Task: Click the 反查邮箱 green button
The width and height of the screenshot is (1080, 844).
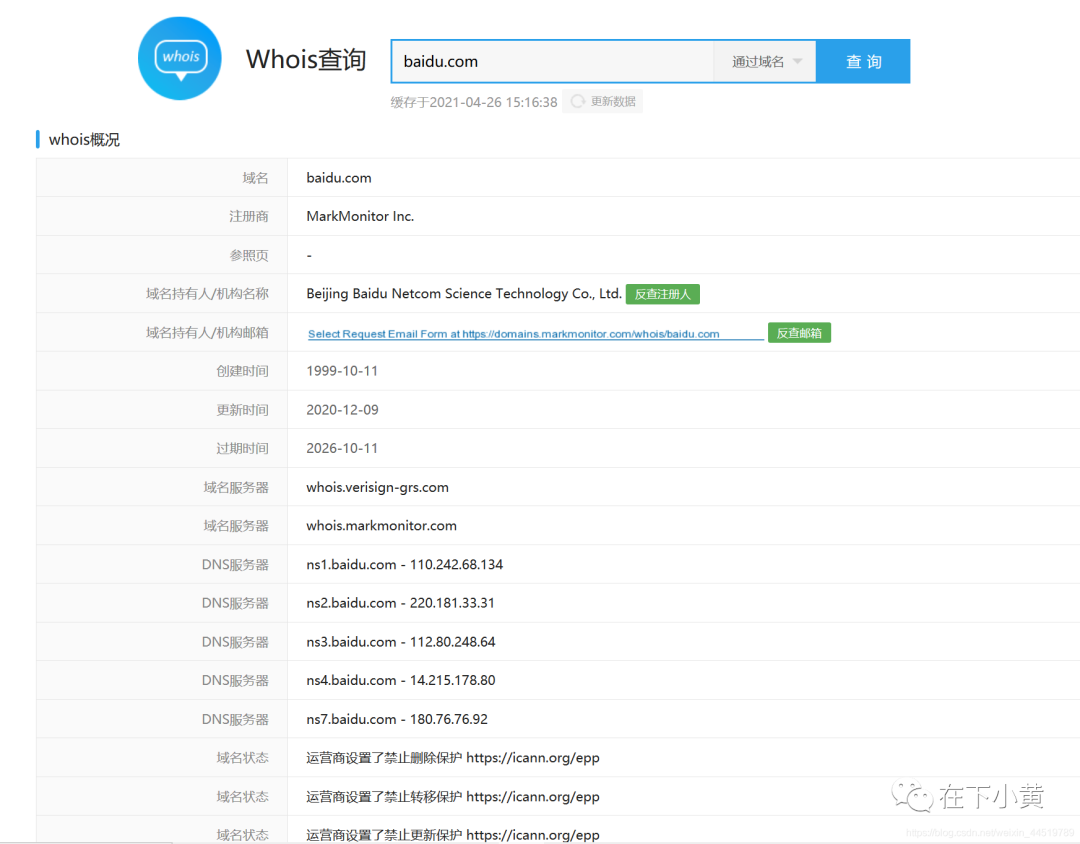Action: [799, 333]
